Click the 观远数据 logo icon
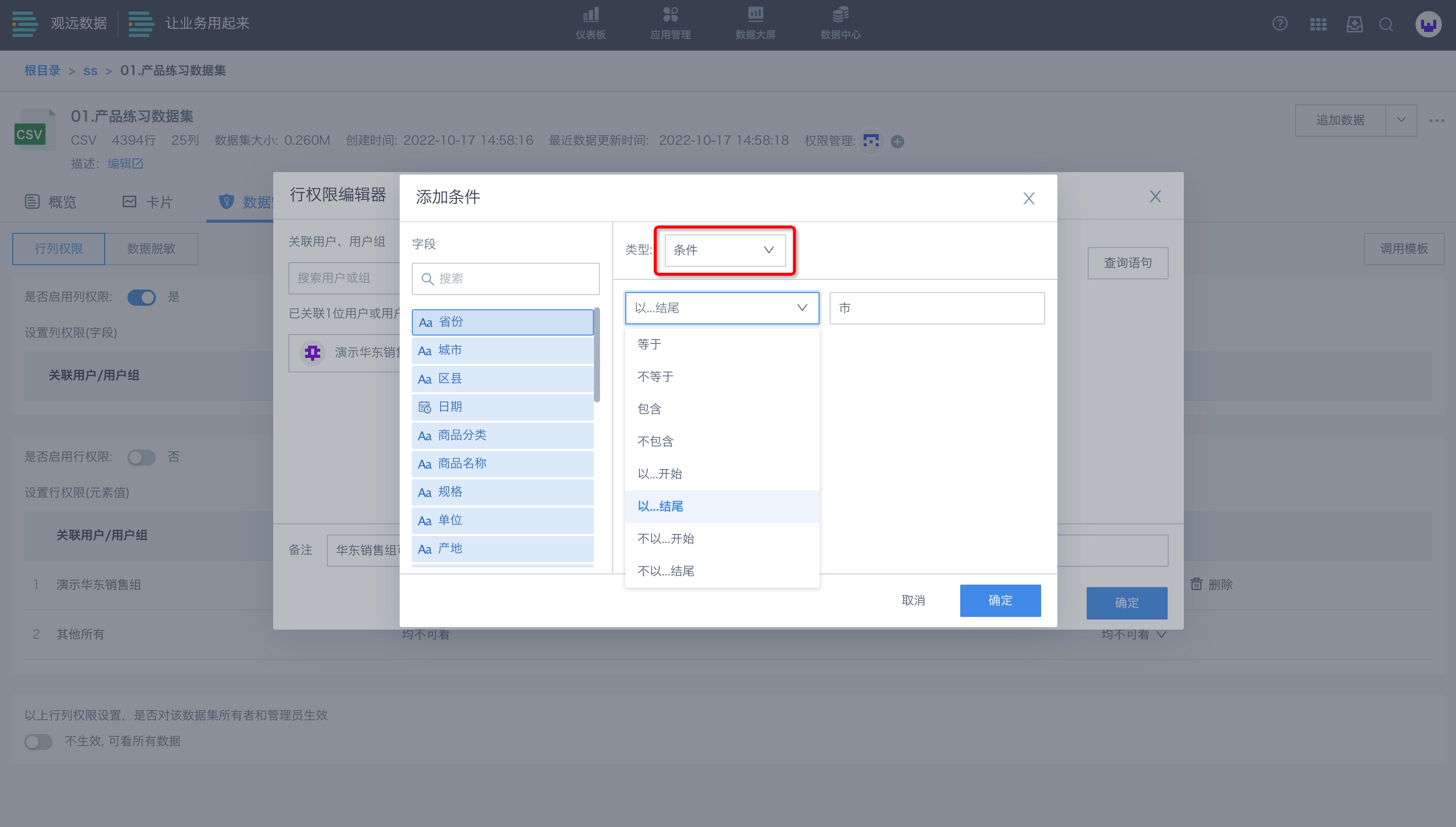1456x827 pixels. (24, 24)
